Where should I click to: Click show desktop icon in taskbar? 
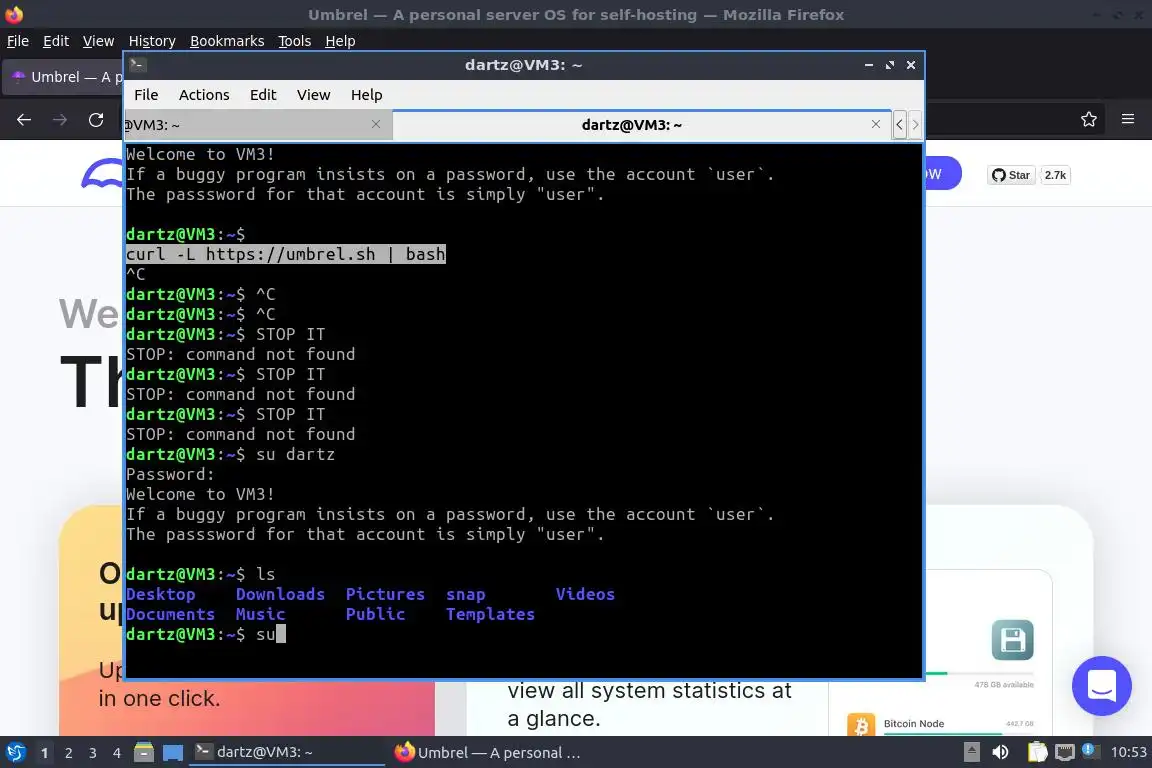(x=173, y=753)
